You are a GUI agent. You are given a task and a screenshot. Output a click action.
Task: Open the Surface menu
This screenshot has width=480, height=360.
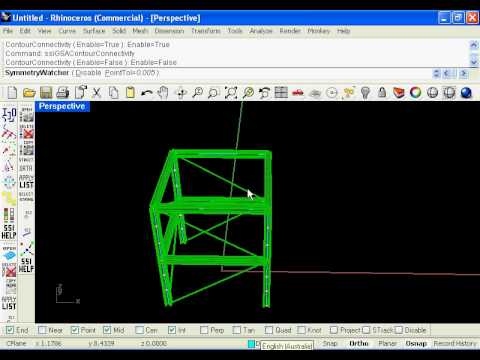[x=94, y=31]
